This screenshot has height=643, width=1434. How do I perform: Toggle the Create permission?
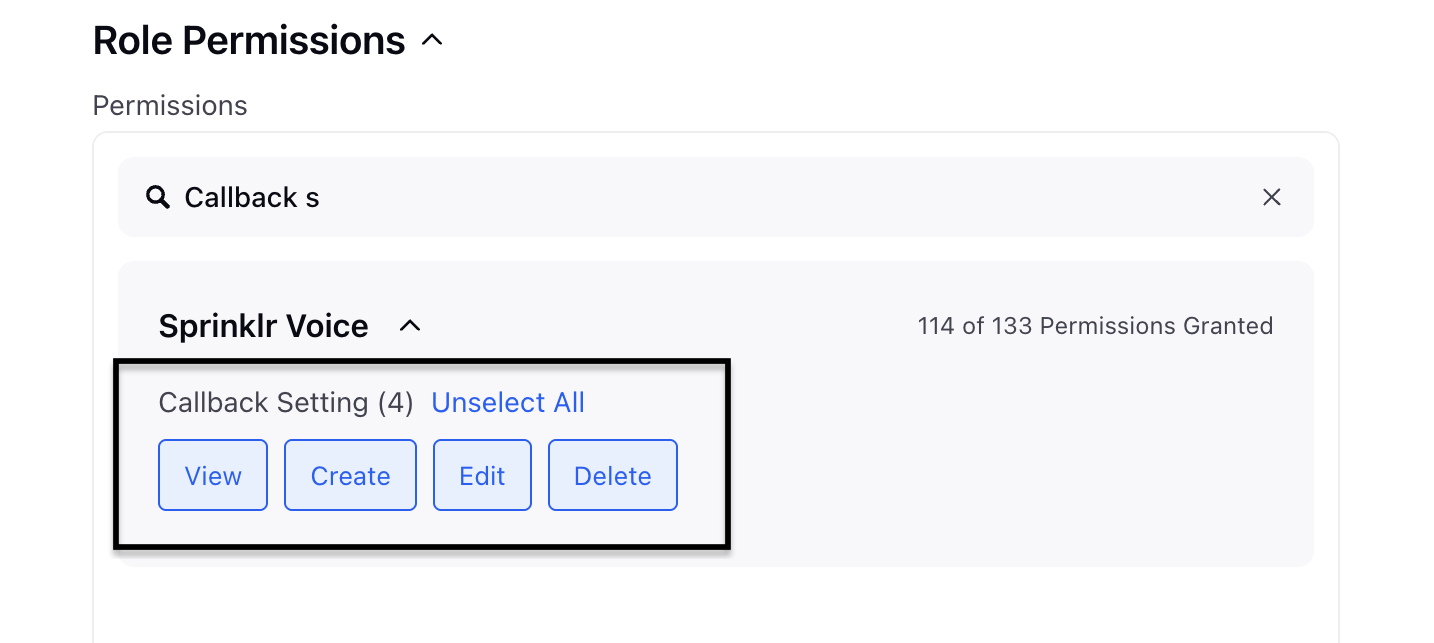[350, 475]
